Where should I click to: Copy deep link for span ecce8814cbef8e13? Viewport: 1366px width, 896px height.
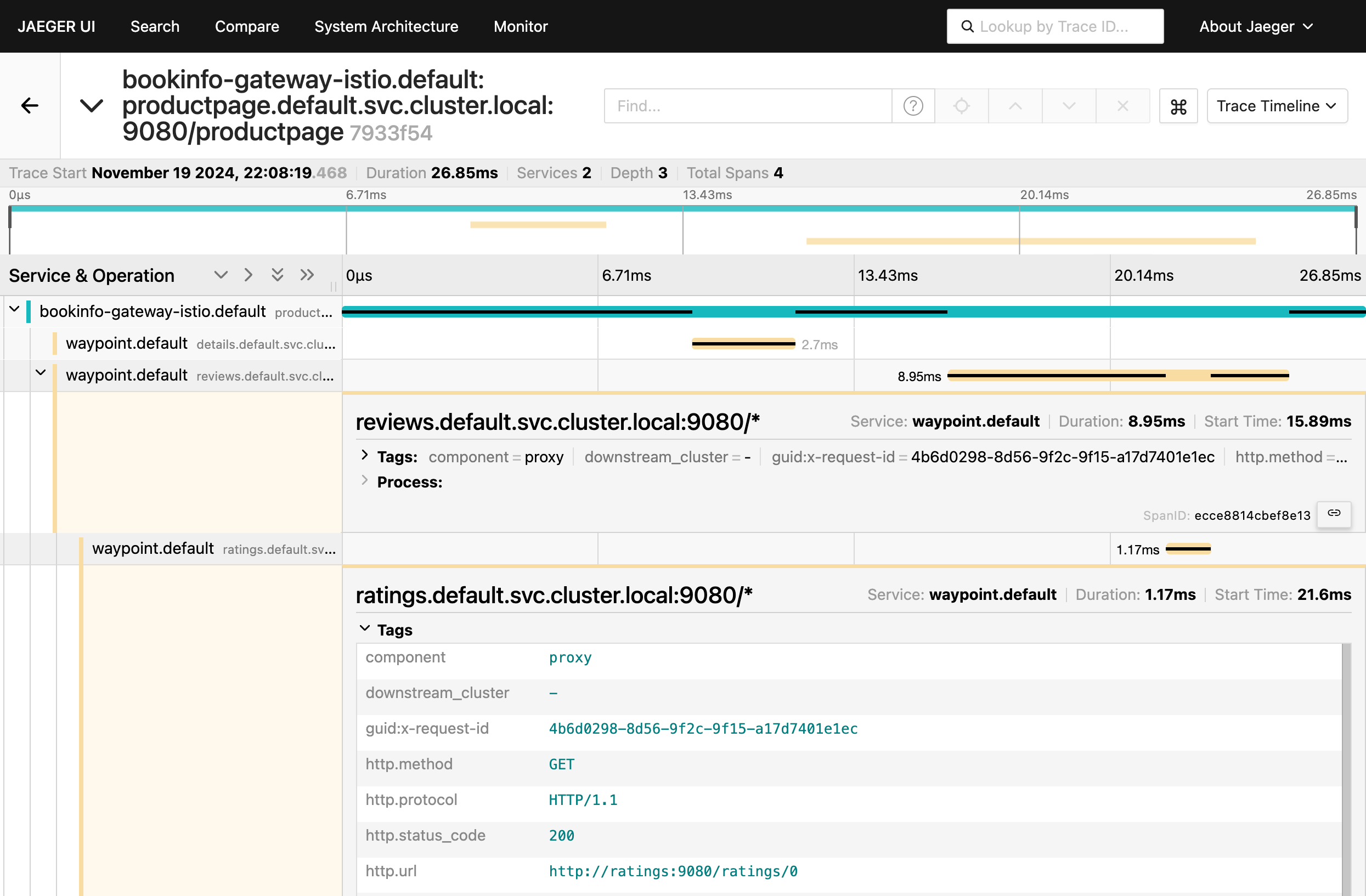click(1333, 514)
